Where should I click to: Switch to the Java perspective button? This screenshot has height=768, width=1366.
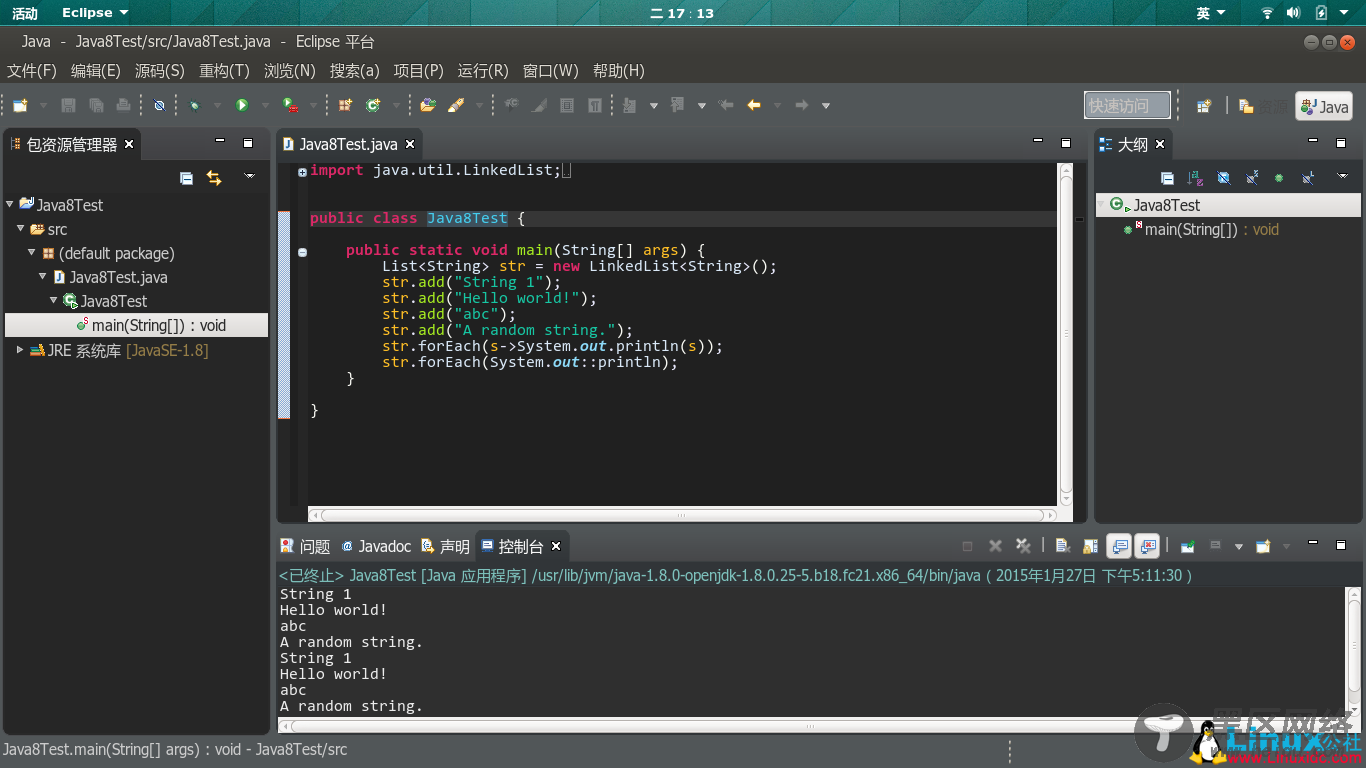tap(1324, 106)
